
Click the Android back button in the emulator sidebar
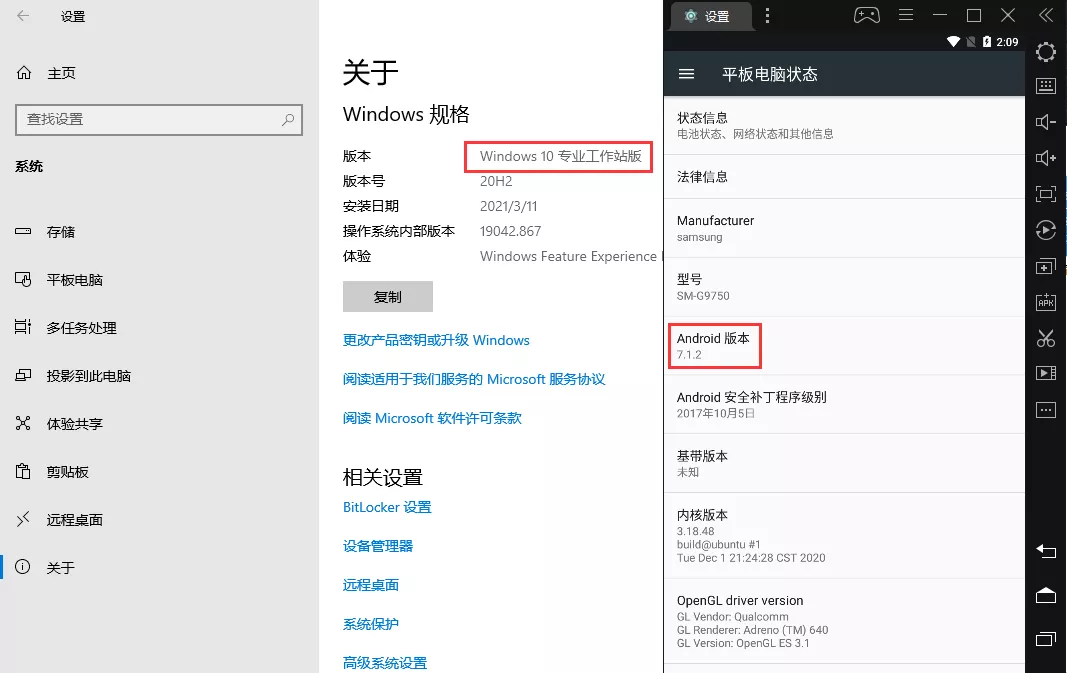(x=1046, y=551)
